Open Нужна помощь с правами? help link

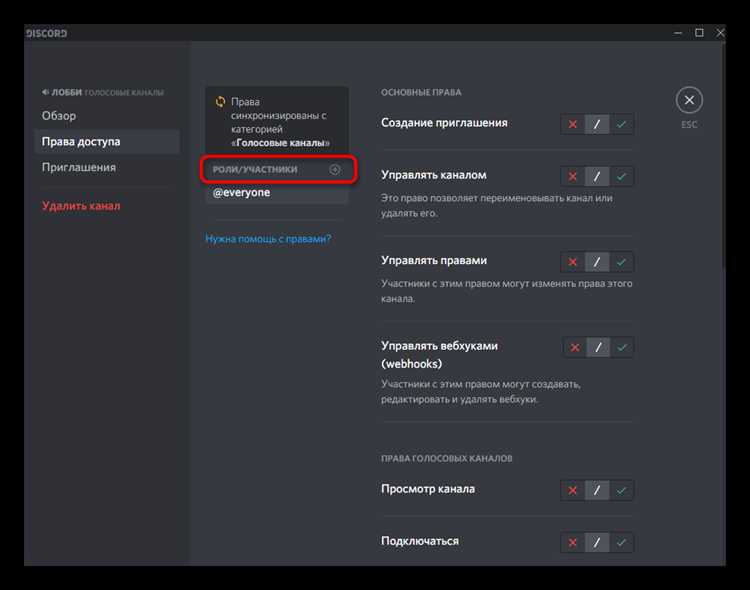click(268, 239)
